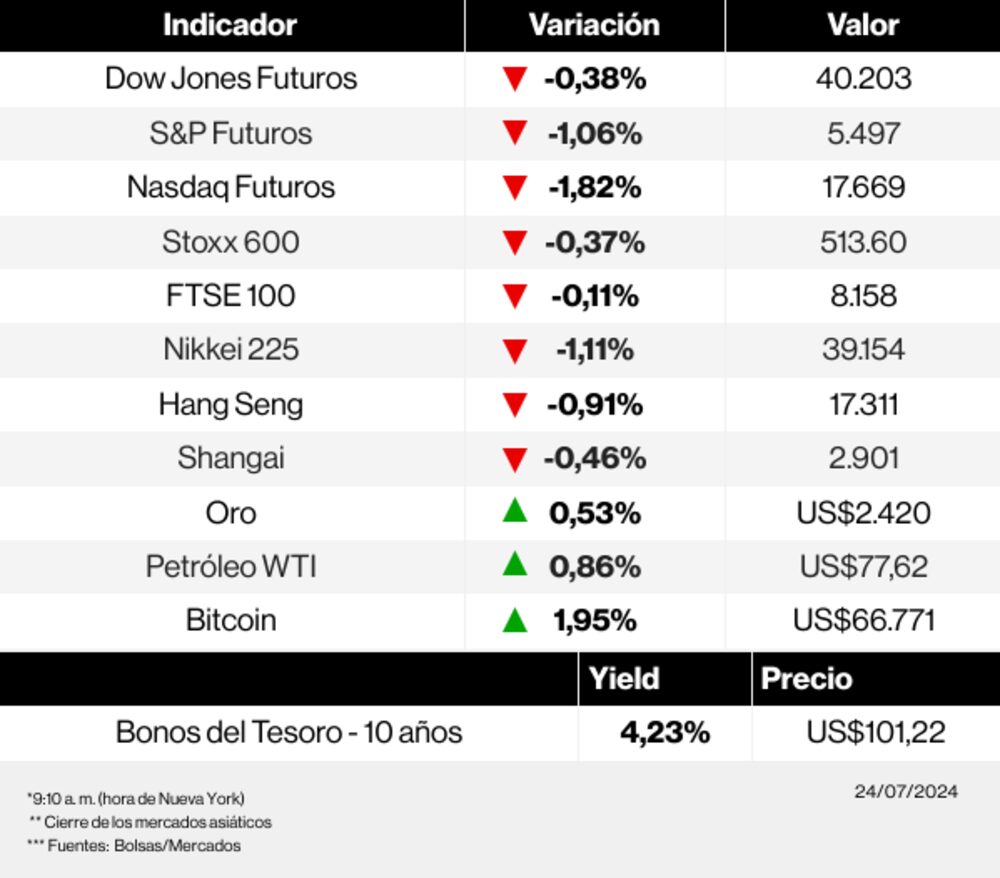Select the Precio header label

pos(807,678)
